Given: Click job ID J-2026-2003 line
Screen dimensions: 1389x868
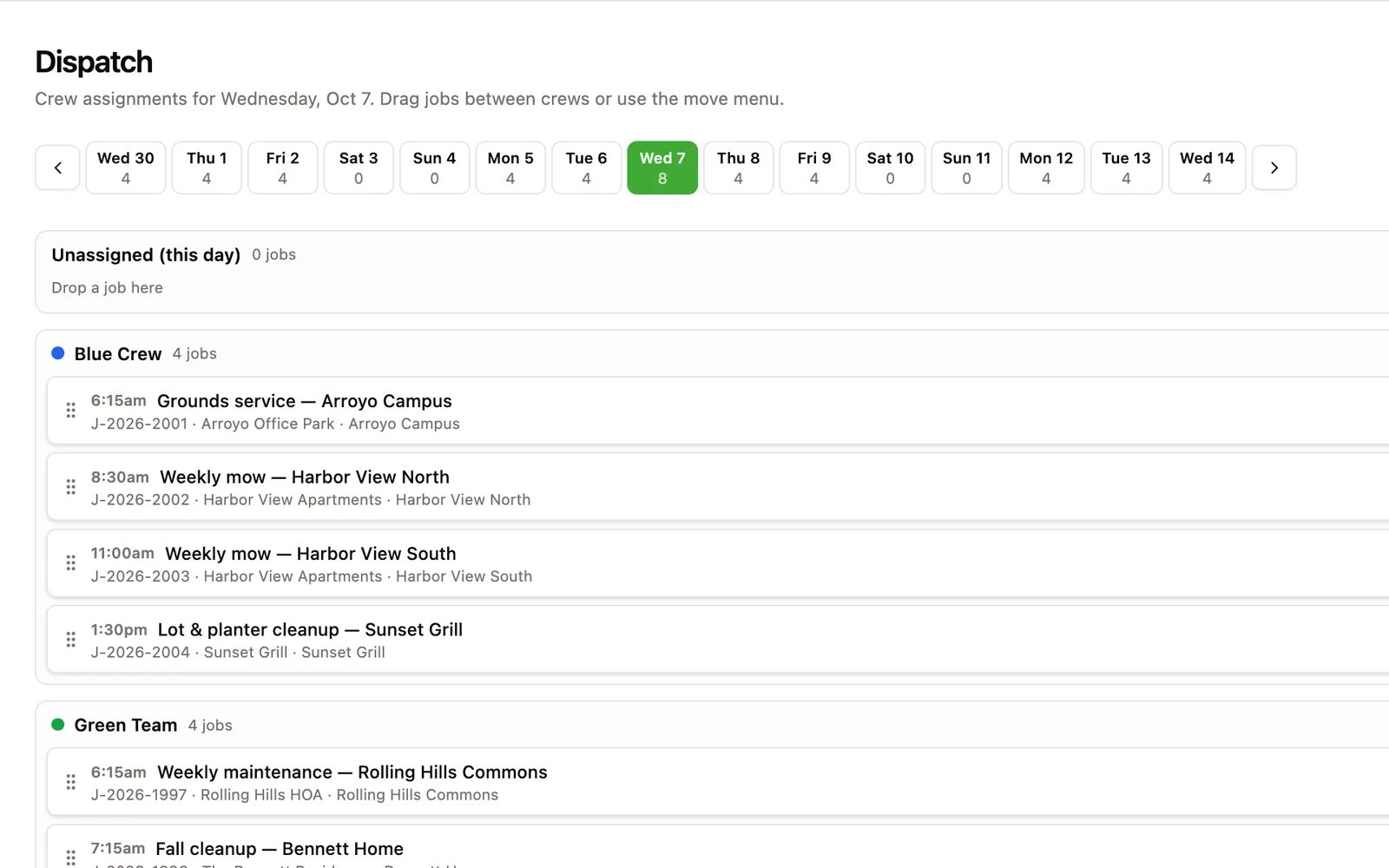Looking at the screenshot, I should [312, 576].
